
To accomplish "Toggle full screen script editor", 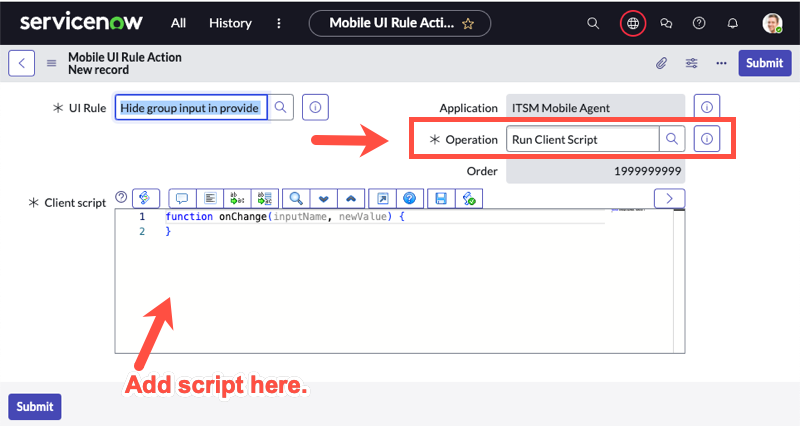I will pyautogui.click(x=383, y=198).
